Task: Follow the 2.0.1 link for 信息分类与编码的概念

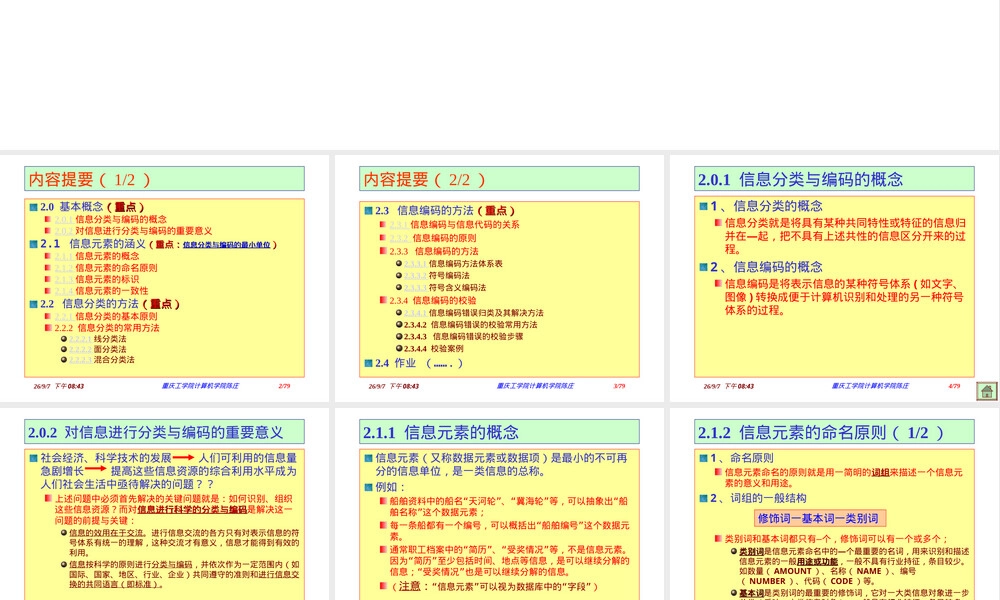Action: click(x=64, y=219)
